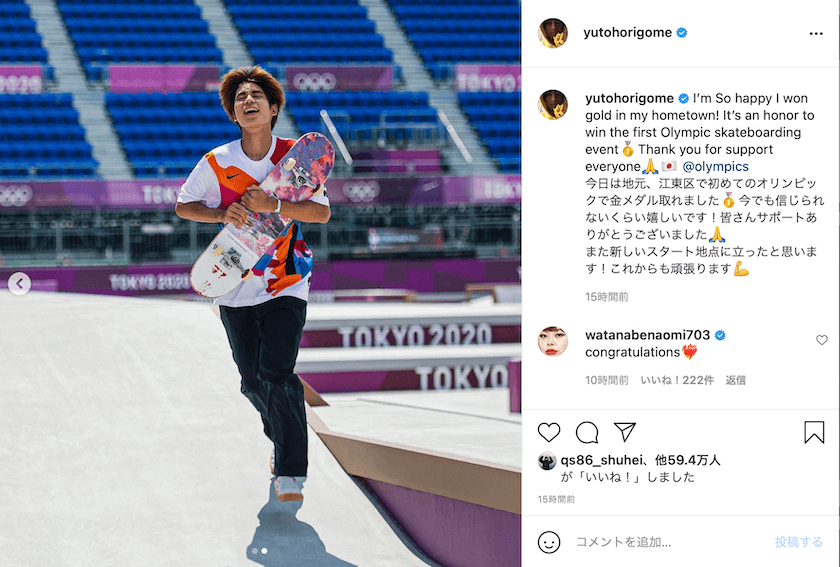Open the emoji picker smiley icon

[x=549, y=542]
